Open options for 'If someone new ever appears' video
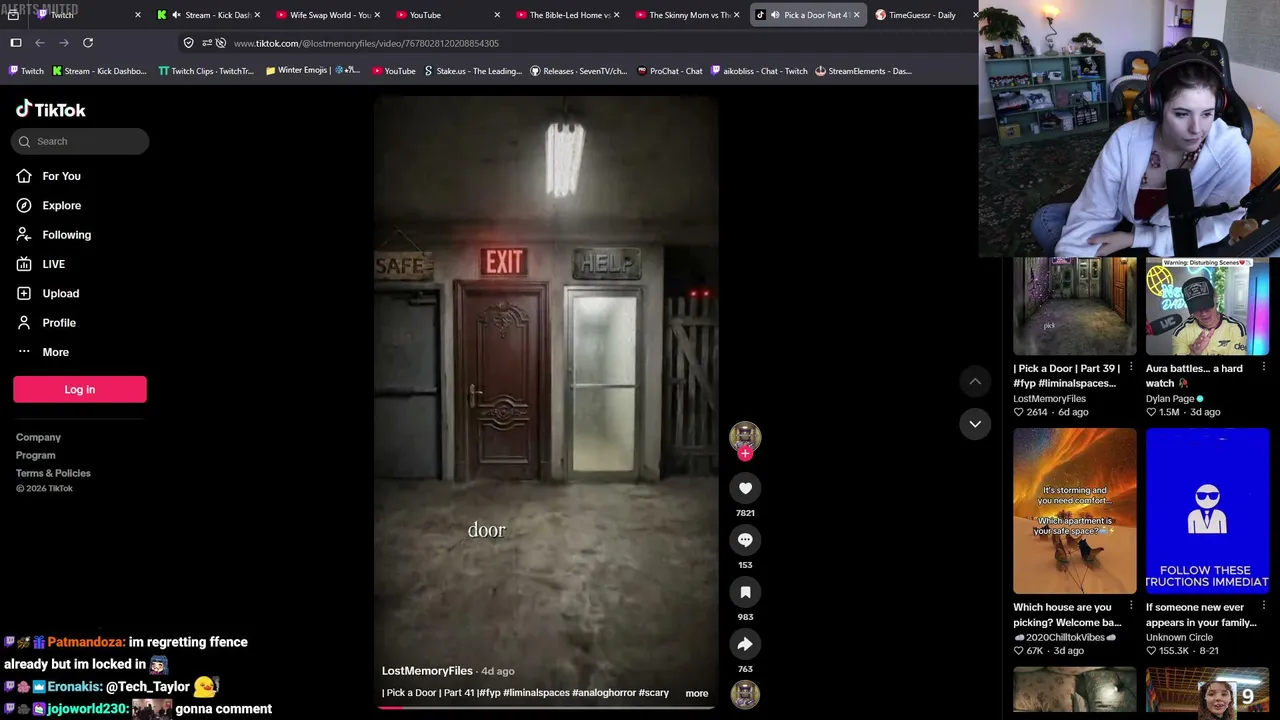 click(1263, 607)
